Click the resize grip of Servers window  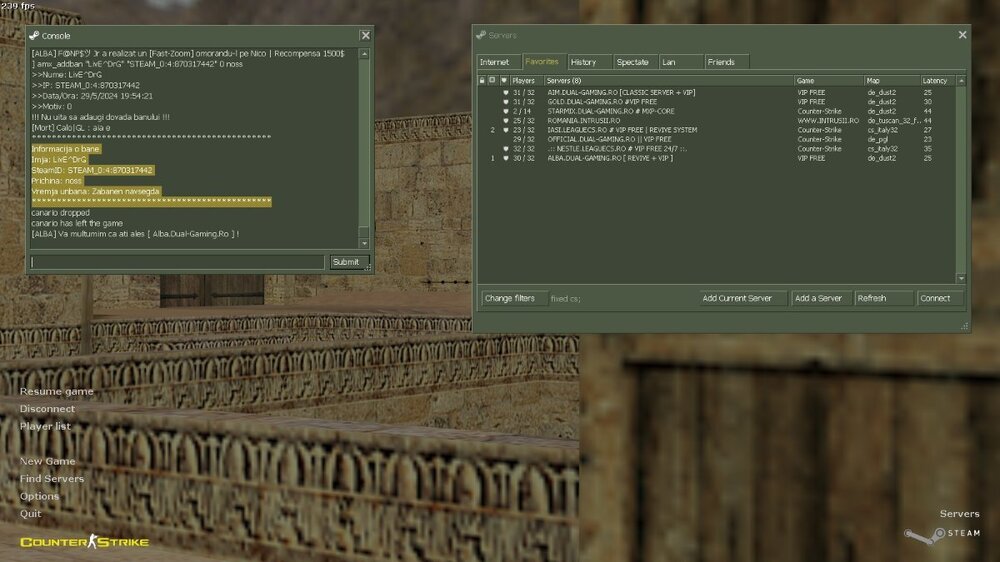pos(964,326)
